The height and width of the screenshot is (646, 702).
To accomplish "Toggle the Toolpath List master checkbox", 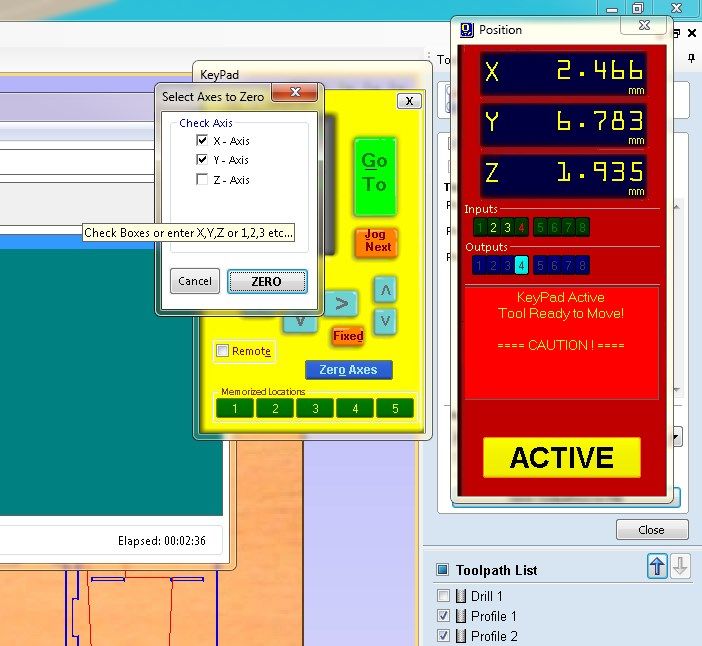I will 442,569.
